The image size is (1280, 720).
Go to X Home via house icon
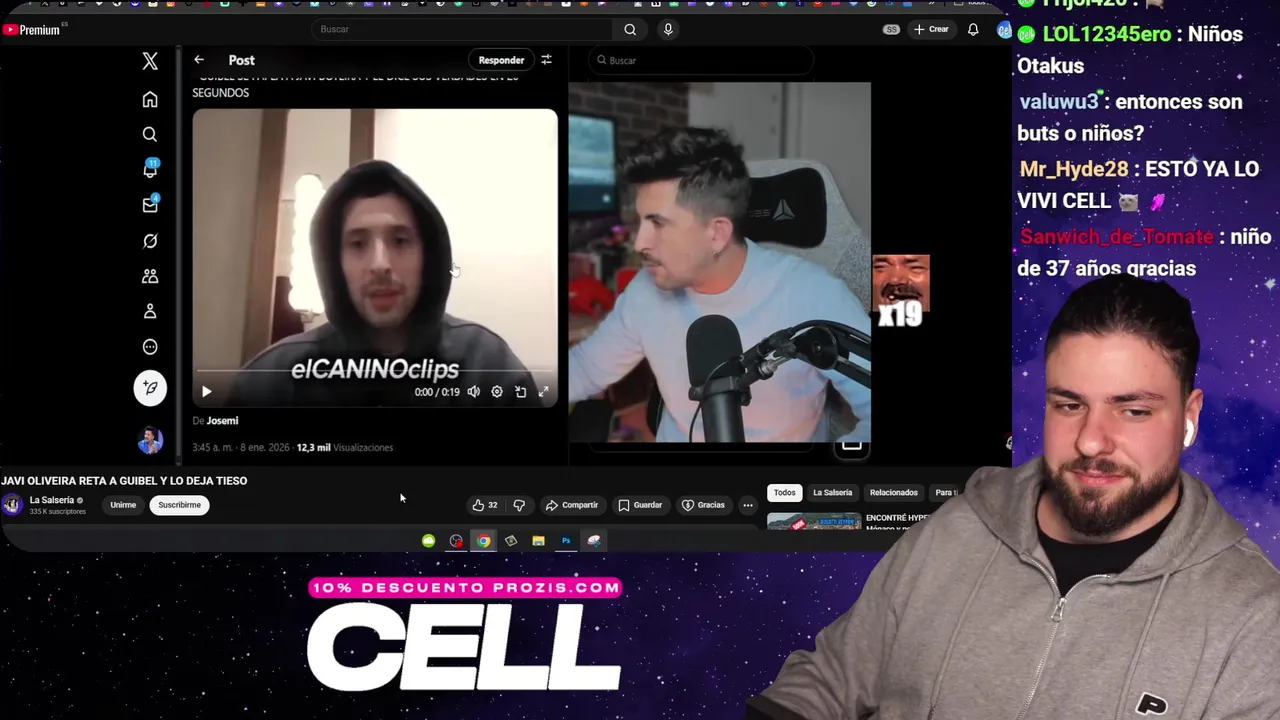click(150, 99)
